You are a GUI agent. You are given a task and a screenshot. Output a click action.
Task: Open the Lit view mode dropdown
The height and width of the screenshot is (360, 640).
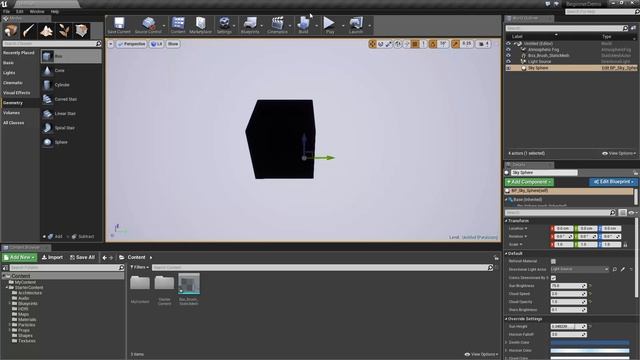tap(156, 44)
